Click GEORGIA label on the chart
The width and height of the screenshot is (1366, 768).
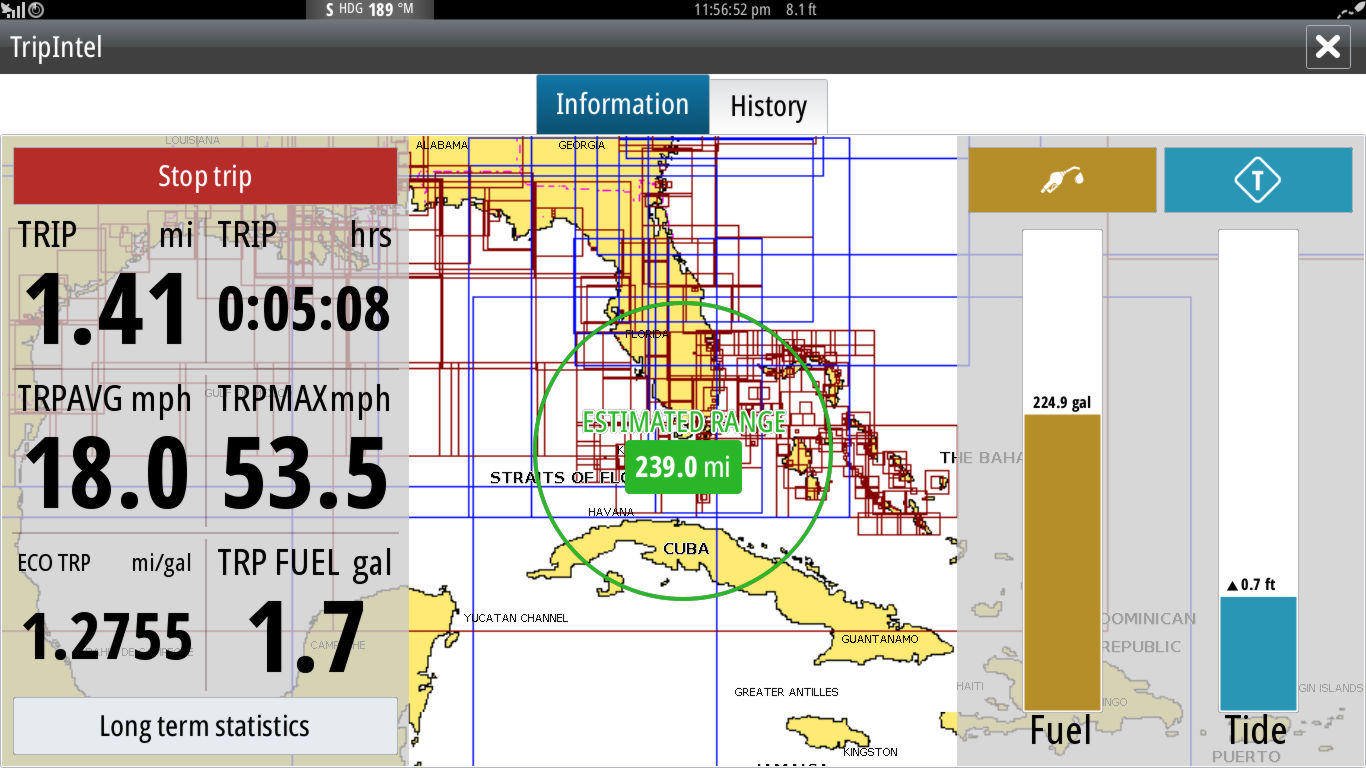[582, 145]
